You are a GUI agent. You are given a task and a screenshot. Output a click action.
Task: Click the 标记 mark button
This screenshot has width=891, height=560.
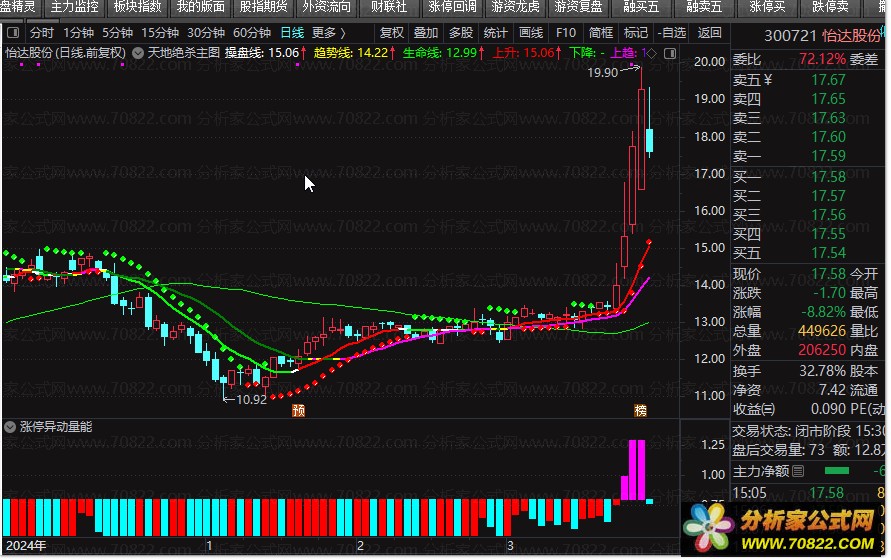[x=635, y=33]
